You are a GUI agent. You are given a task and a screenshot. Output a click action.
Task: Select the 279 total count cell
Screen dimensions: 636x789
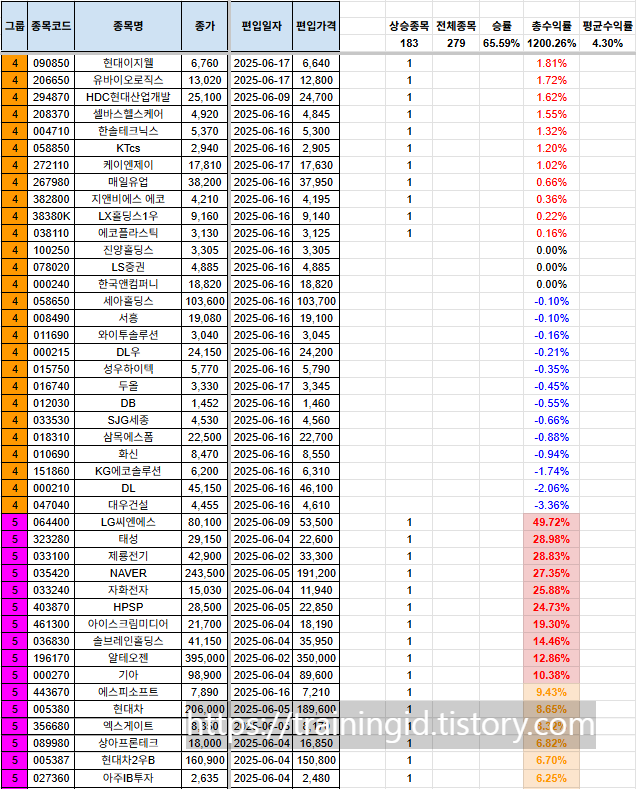456,43
